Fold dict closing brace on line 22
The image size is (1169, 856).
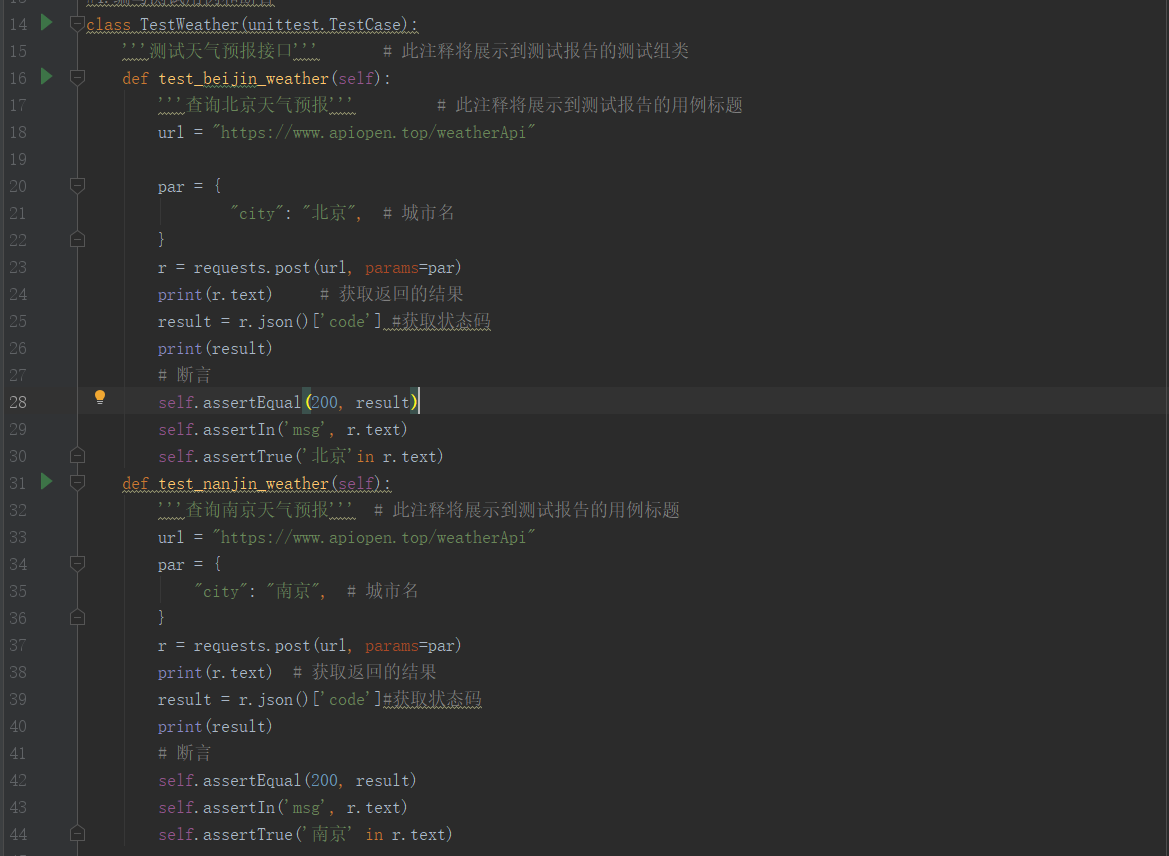point(77,239)
